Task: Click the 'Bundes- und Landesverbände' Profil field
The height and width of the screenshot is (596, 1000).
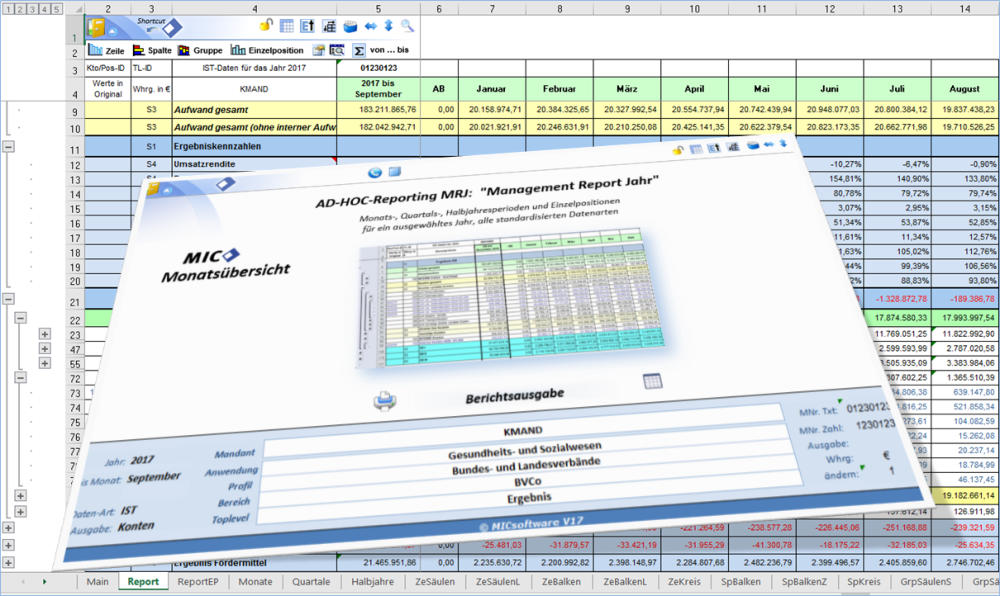Action: (x=526, y=465)
